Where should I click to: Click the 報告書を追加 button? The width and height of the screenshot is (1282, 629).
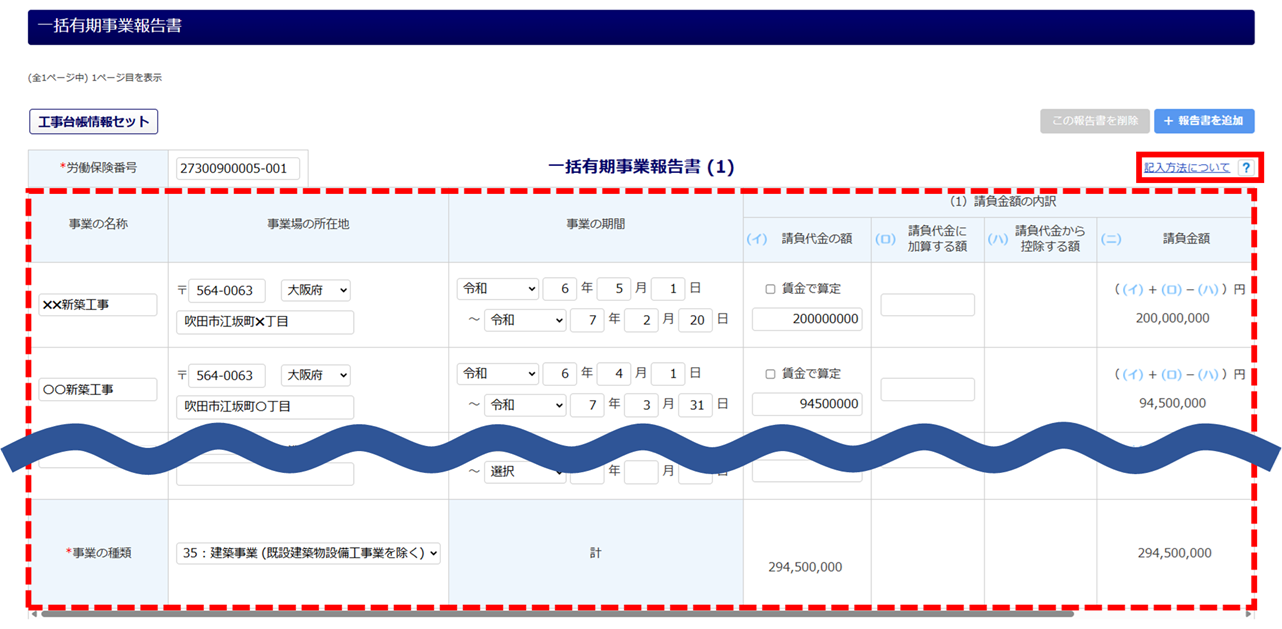[x=1203, y=121]
